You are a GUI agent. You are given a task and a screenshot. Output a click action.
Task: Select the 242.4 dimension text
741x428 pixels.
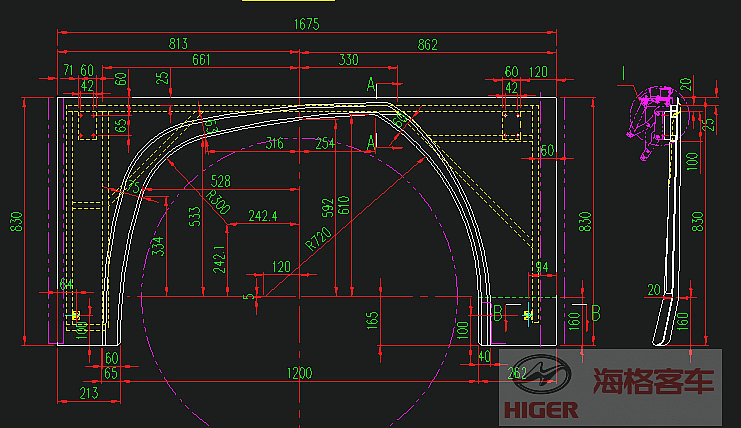click(263, 216)
